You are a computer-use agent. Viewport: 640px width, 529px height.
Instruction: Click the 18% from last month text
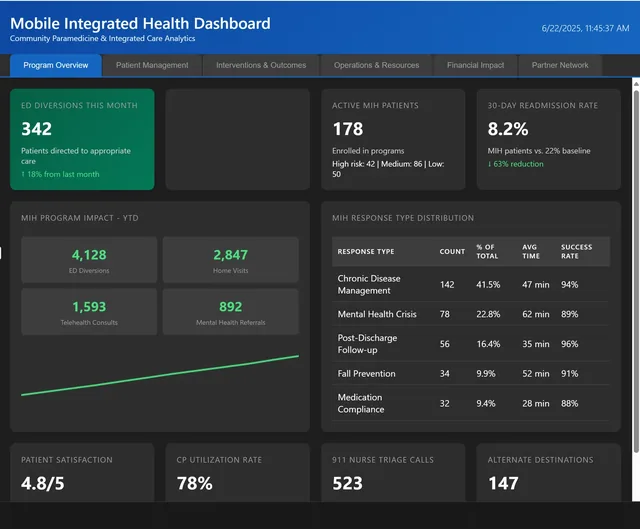pyautogui.click(x=60, y=174)
